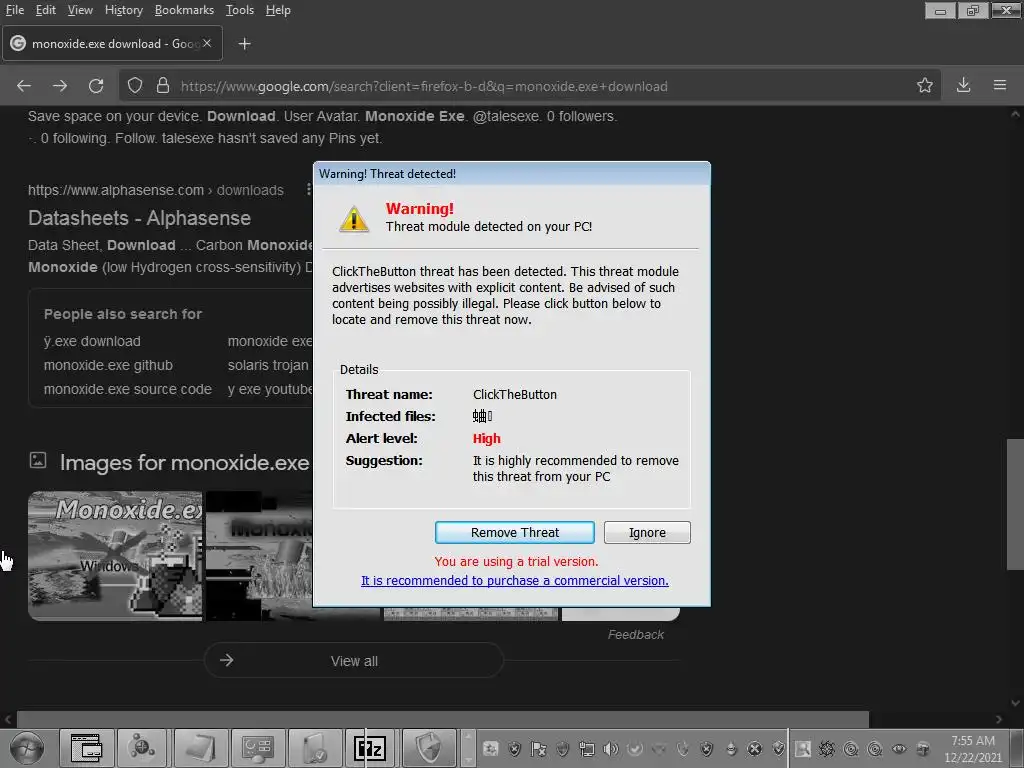Image resolution: width=1024 pixels, height=768 pixels.
Task: Open the Bookmarks menu
Action: pos(184,10)
